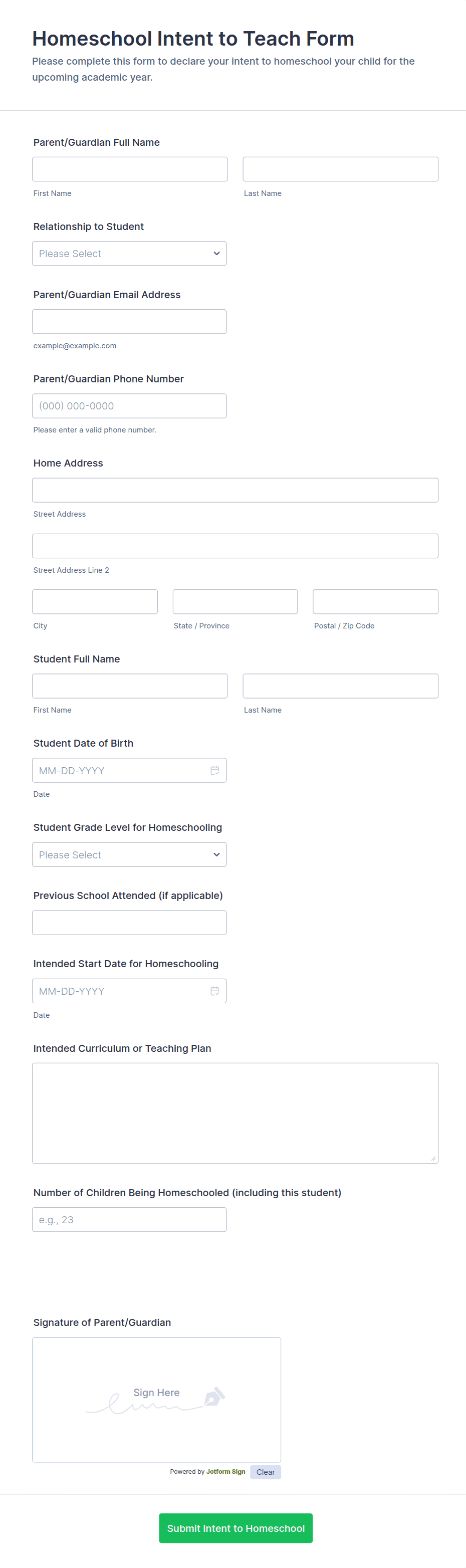The image size is (466, 1568).
Task: Select the City input field
Action: [95, 601]
